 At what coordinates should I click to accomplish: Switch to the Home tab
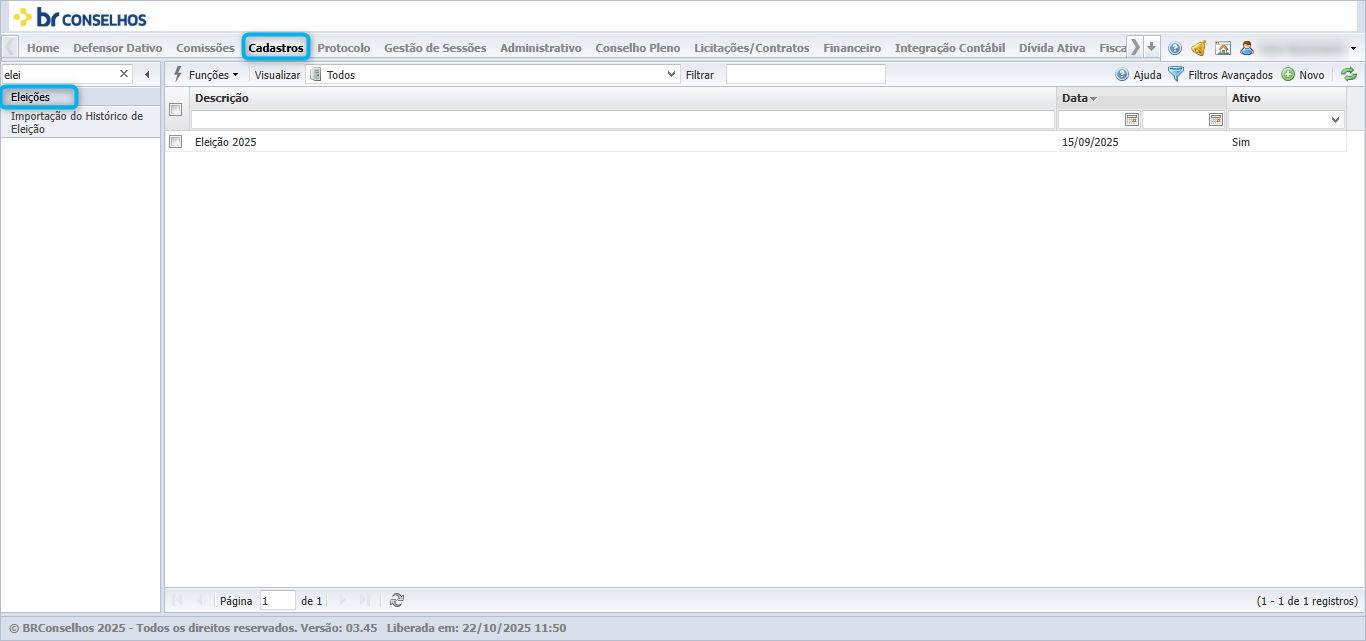43,48
